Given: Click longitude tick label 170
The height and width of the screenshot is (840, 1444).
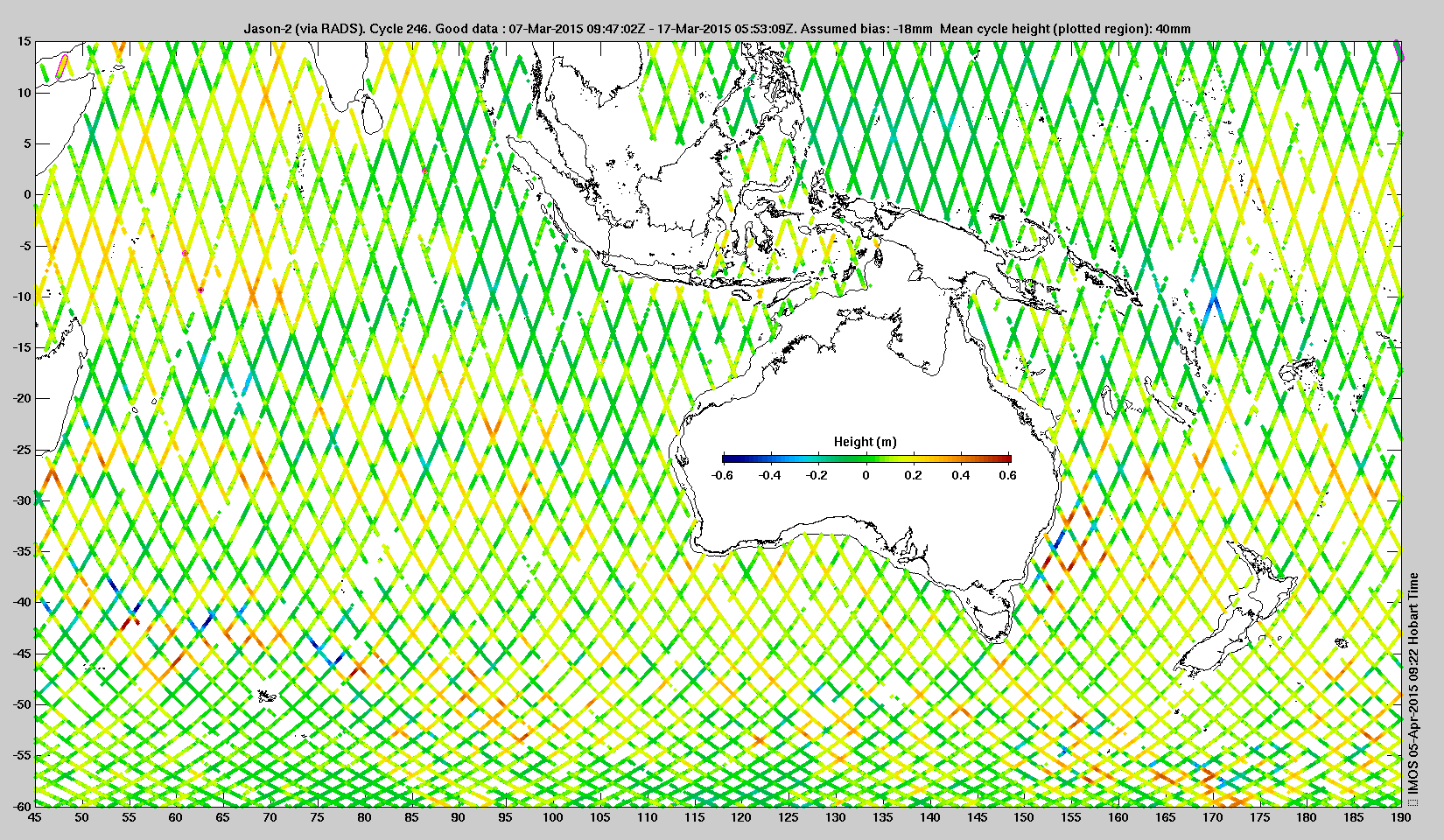Looking at the screenshot, I should click(x=1212, y=817).
